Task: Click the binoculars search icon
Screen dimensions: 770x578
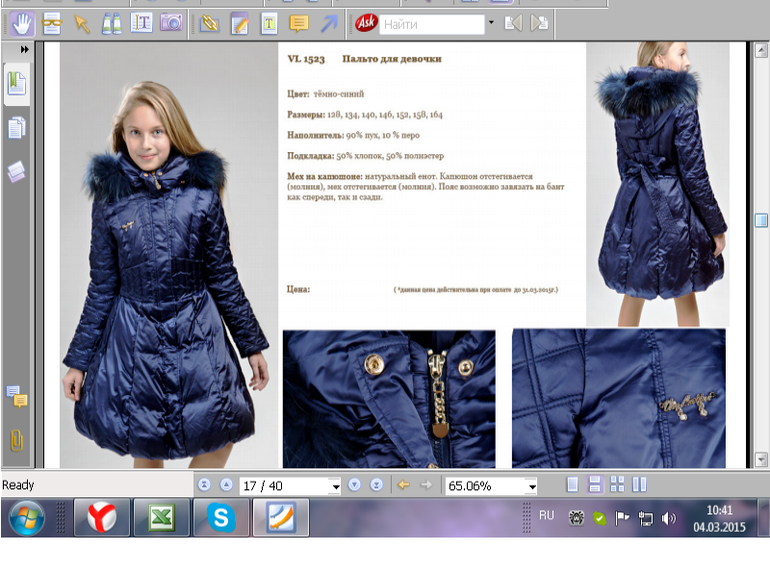Action: [x=112, y=23]
